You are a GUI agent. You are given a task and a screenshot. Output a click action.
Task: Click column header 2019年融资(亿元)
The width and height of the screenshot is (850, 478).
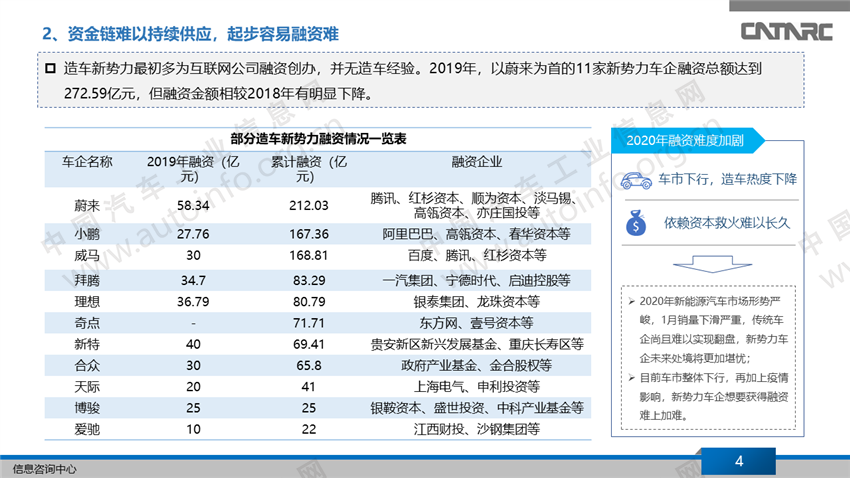193,169
